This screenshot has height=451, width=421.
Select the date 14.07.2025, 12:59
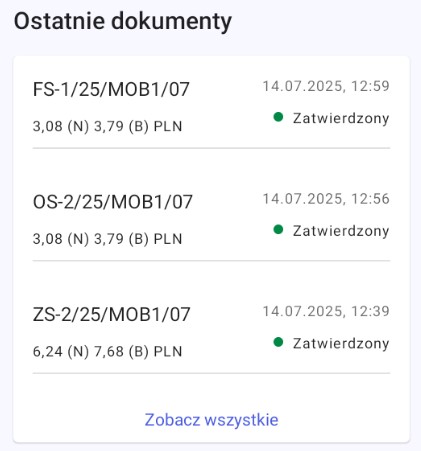tap(326, 86)
